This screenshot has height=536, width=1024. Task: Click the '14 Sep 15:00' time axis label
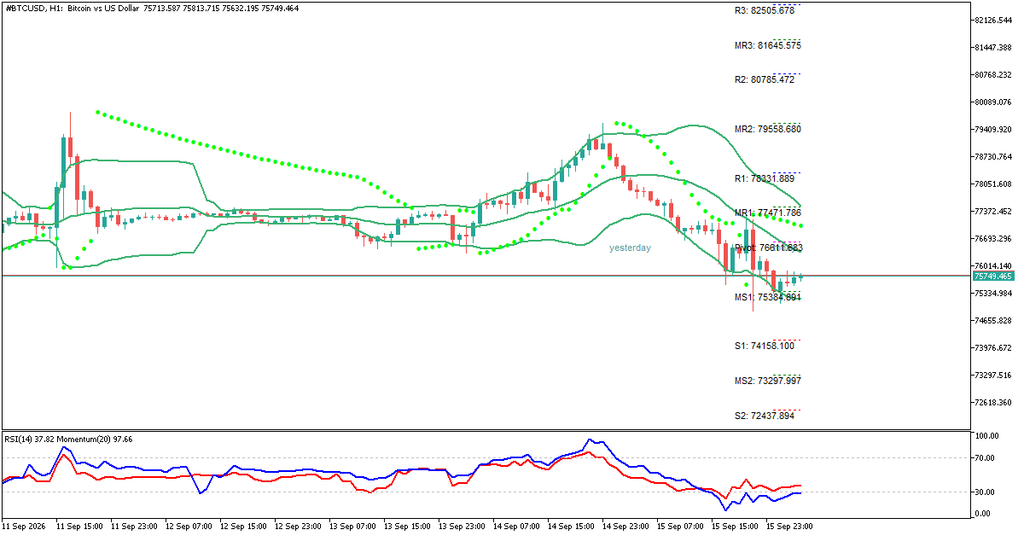coord(572,526)
